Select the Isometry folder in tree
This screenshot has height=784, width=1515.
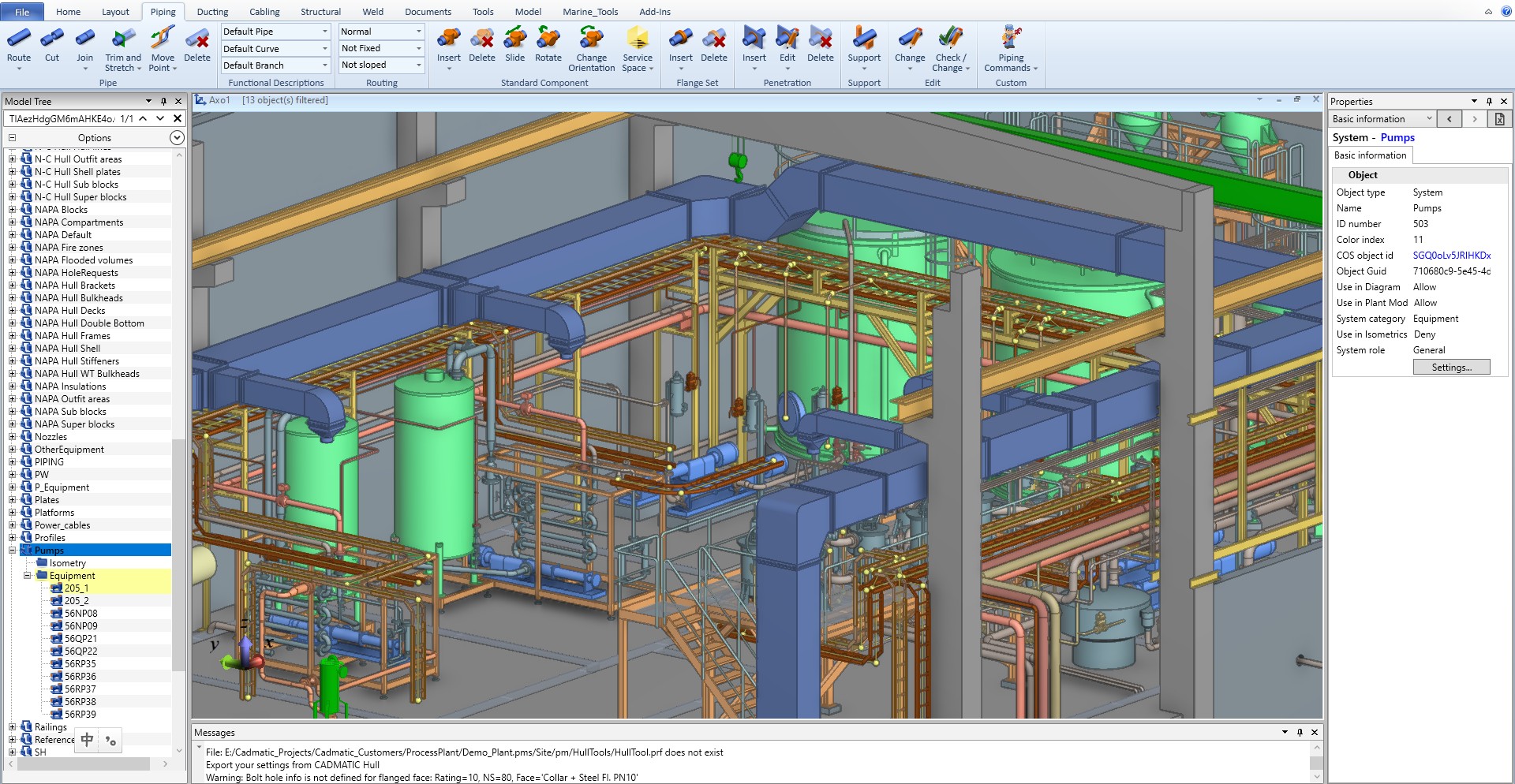coord(67,563)
